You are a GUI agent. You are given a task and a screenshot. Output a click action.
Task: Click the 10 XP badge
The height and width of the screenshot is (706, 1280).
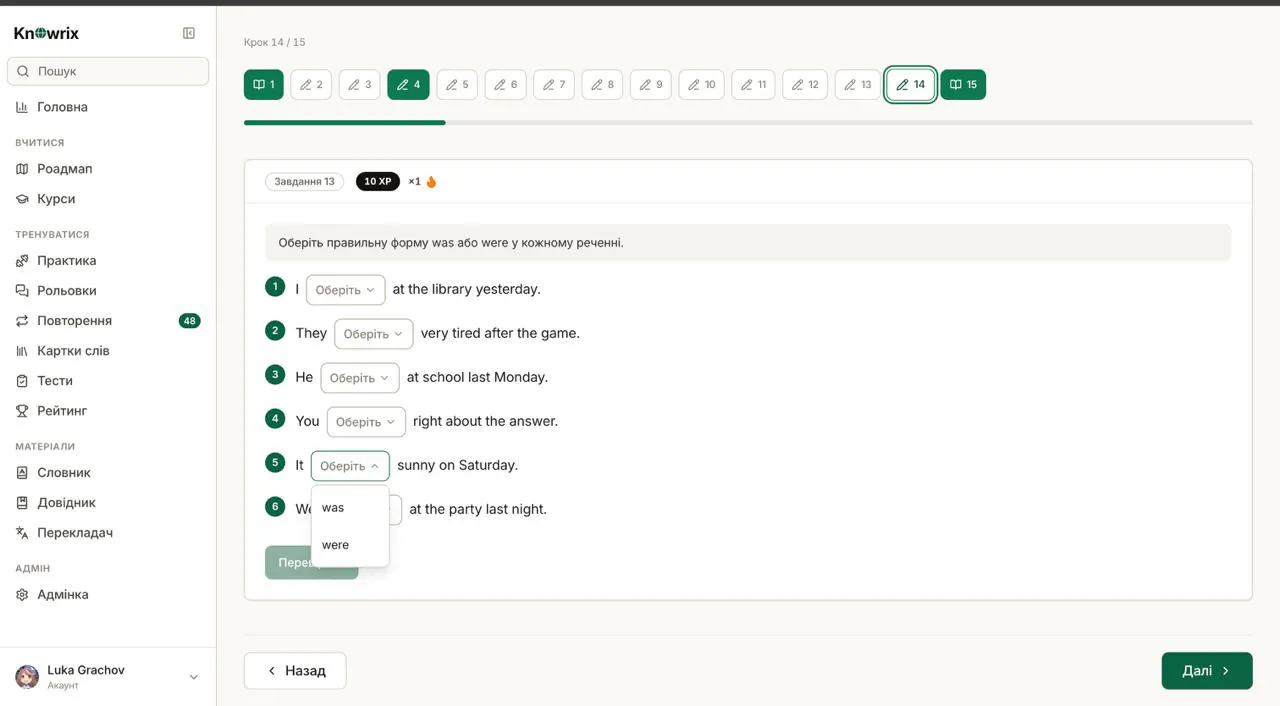click(378, 182)
